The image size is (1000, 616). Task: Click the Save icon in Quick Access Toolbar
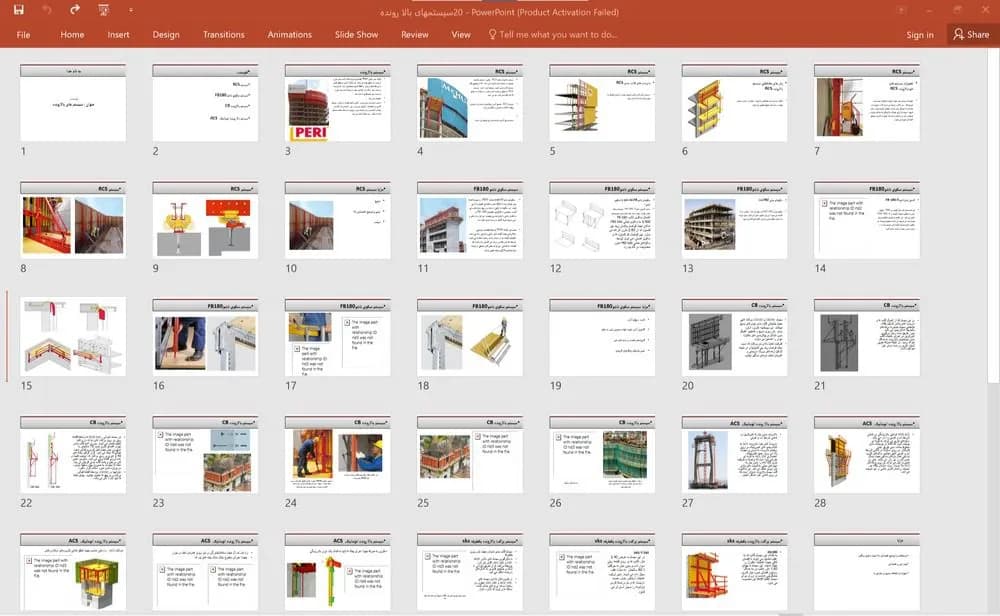pyautogui.click(x=18, y=10)
